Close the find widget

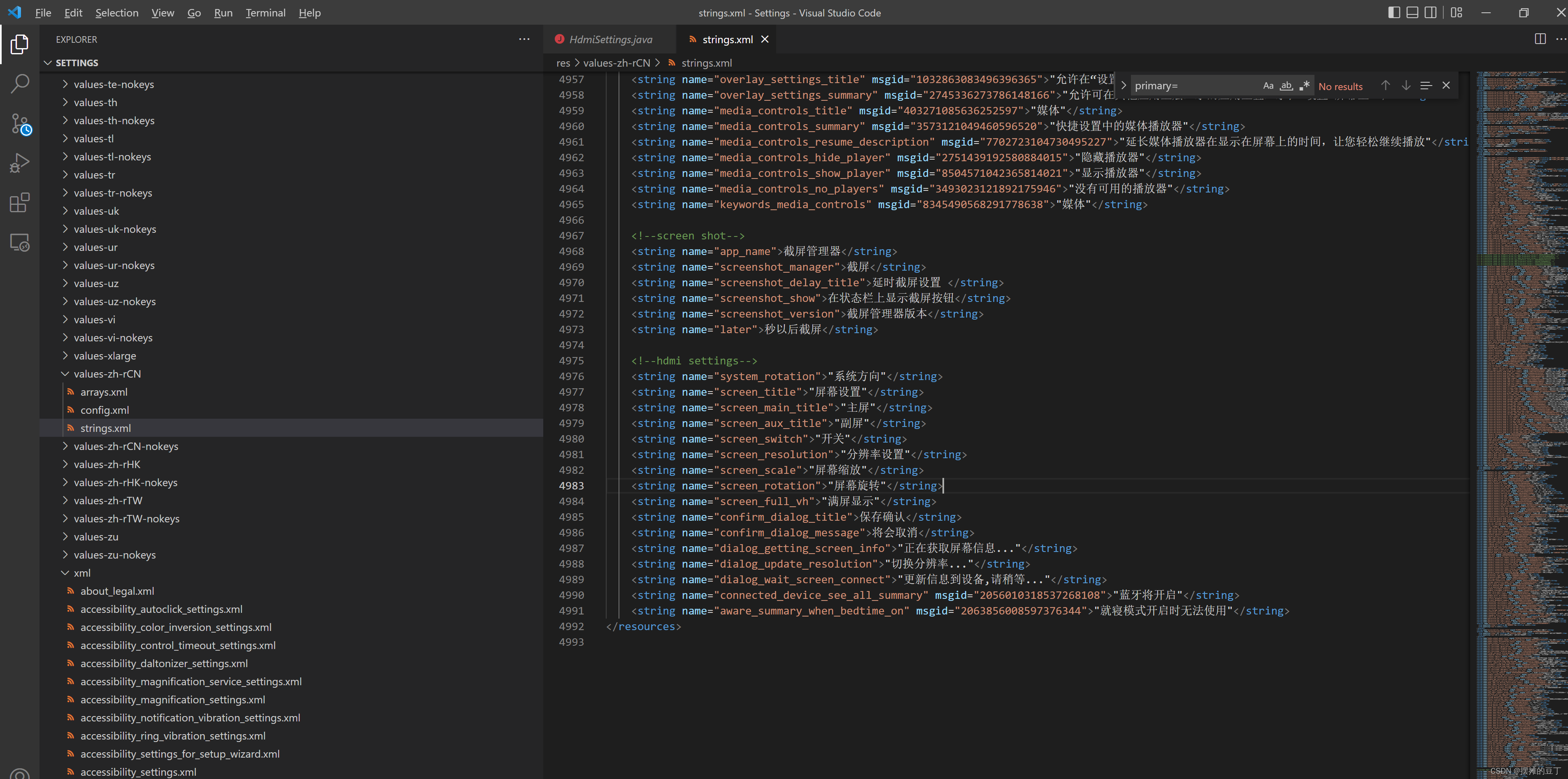pyautogui.click(x=1446, y=86)
